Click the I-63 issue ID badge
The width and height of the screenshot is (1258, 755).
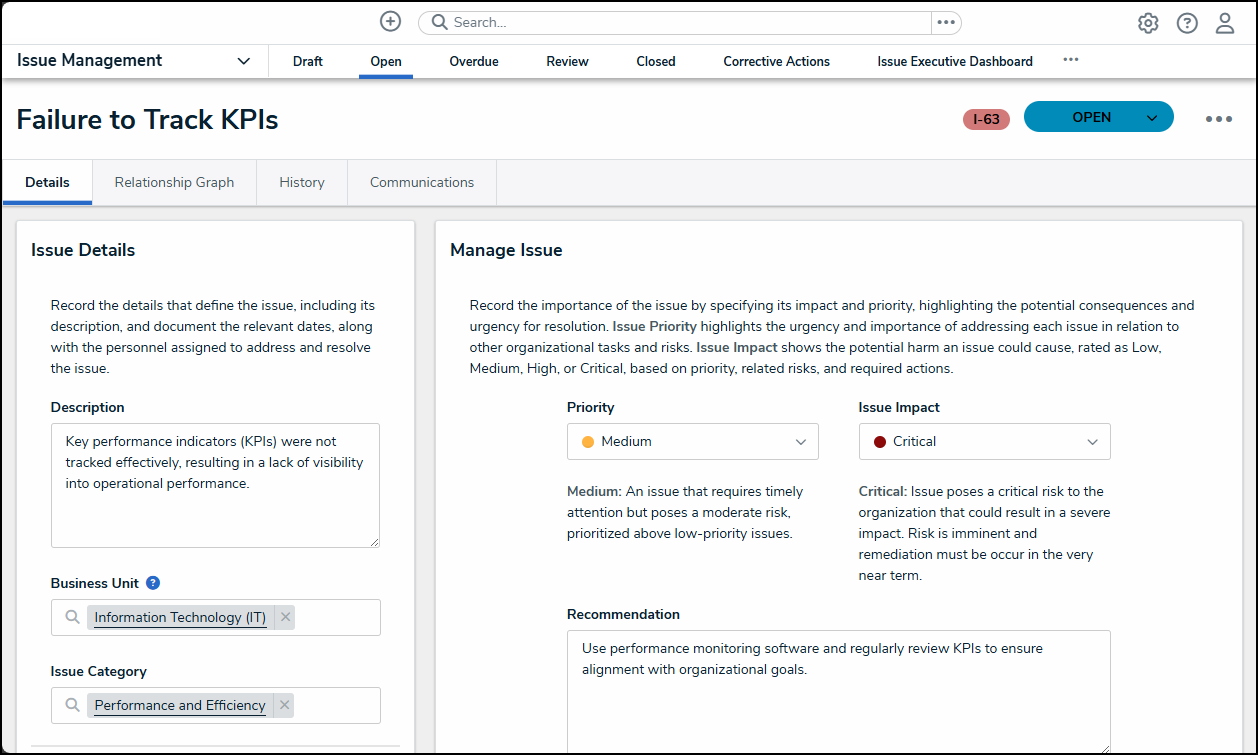pyautogui.click(x=986, y=119)
